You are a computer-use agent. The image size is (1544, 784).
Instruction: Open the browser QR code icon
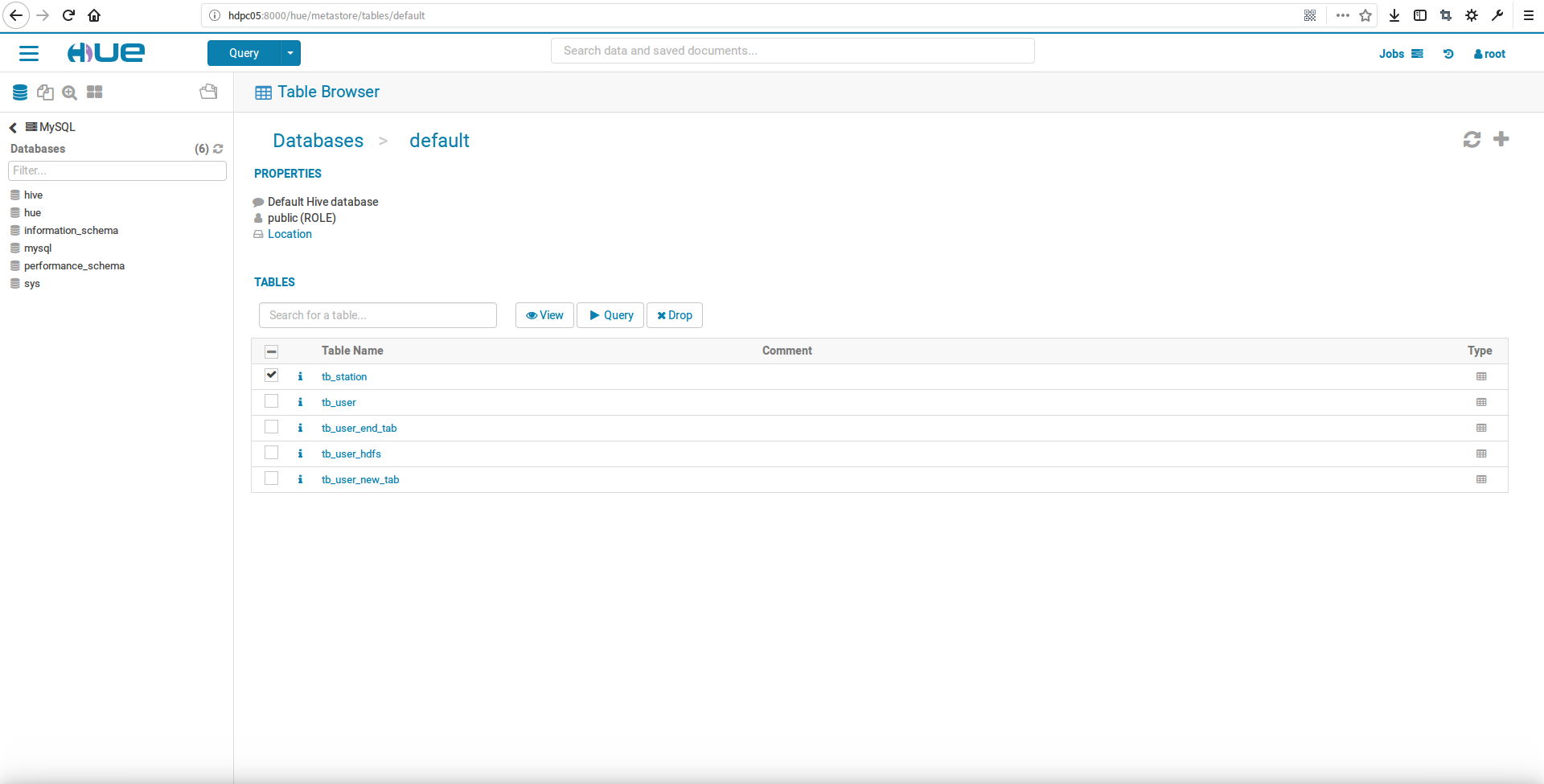tap(1310, 15)
